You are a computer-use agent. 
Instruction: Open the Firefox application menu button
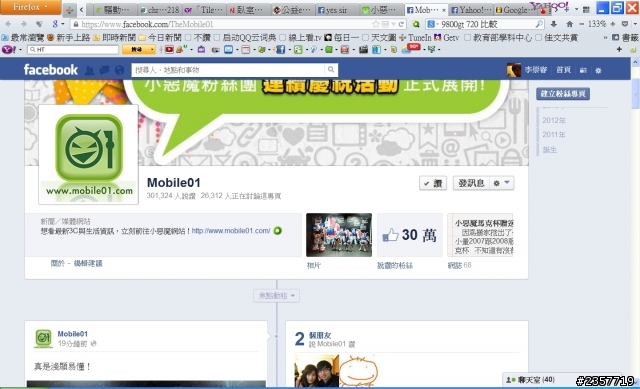30,7
